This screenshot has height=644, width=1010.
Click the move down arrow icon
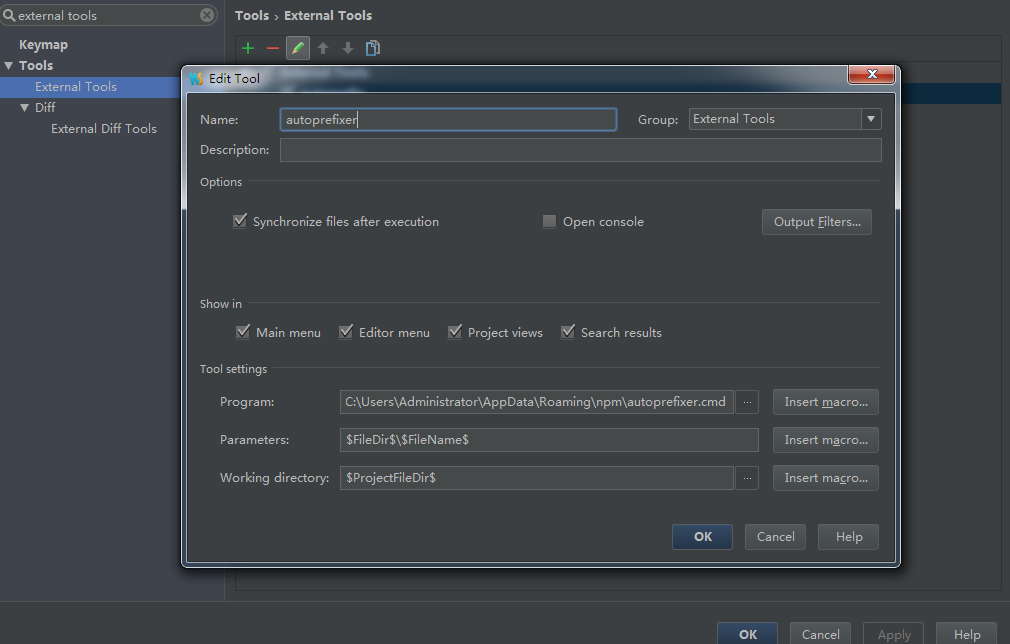348,48
